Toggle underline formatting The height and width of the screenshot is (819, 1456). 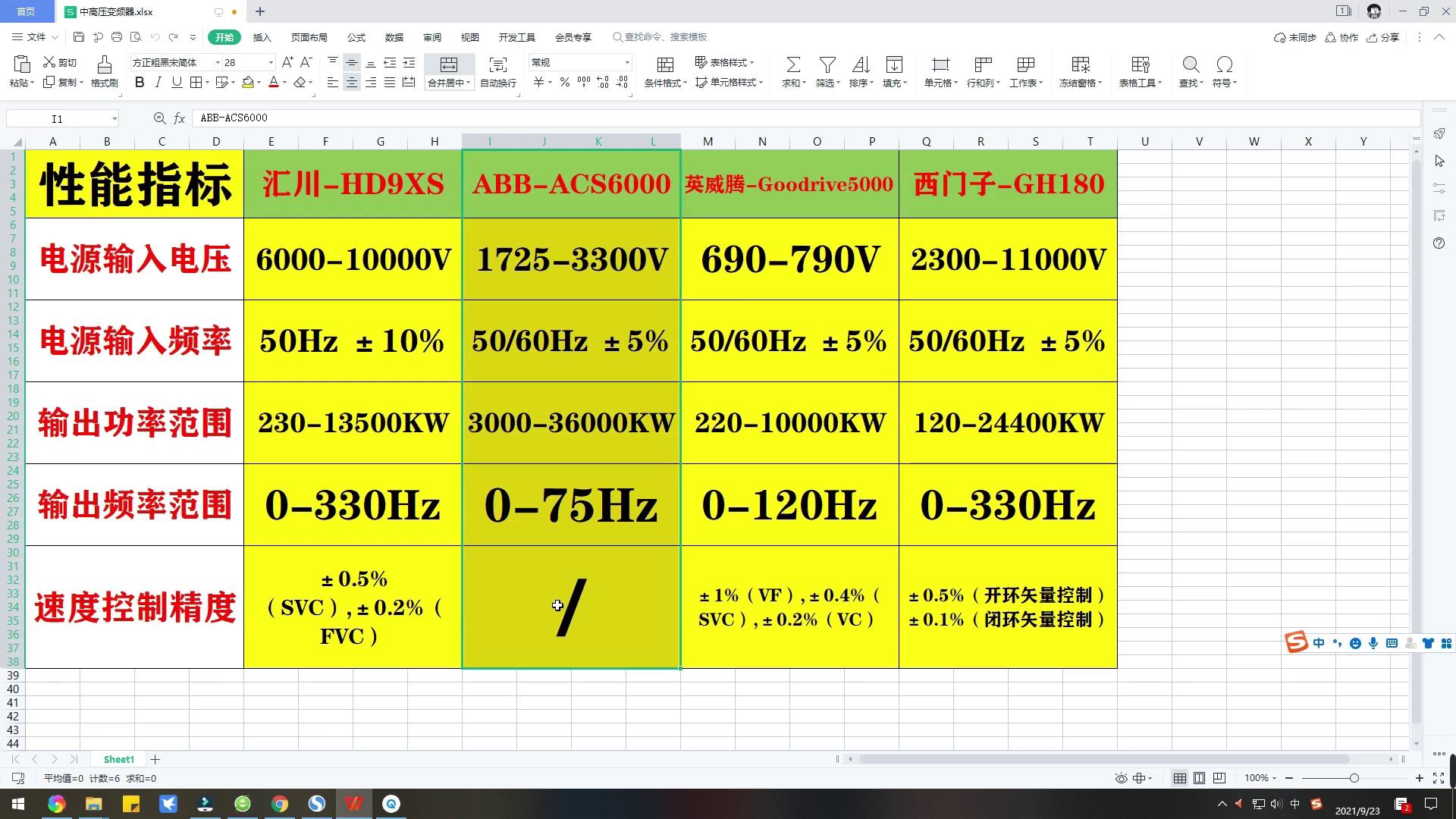[x=177, y=83]
